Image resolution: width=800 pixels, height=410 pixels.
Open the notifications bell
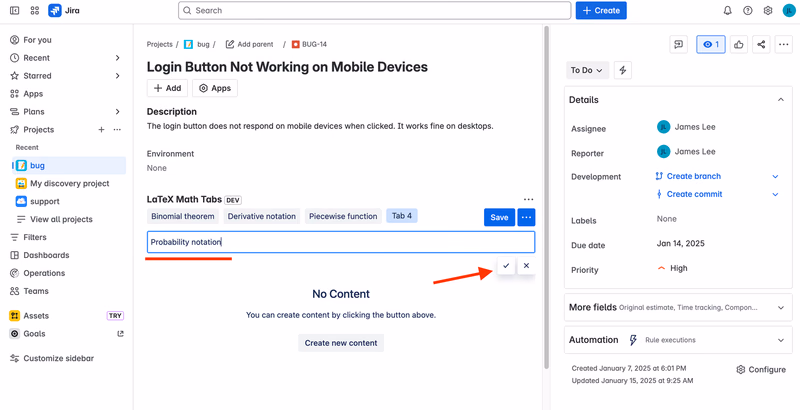tap(728, 10)
